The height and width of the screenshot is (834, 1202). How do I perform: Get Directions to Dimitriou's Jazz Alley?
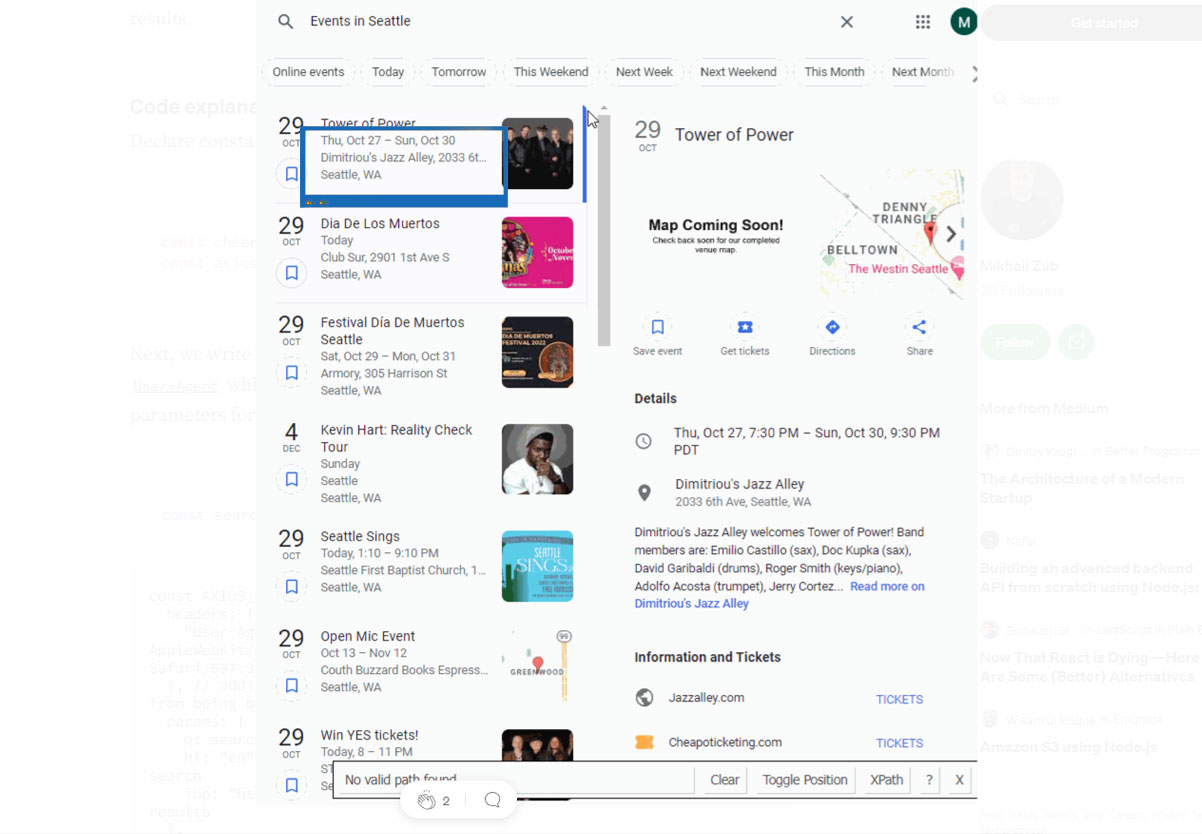click(x=832, y=326)
